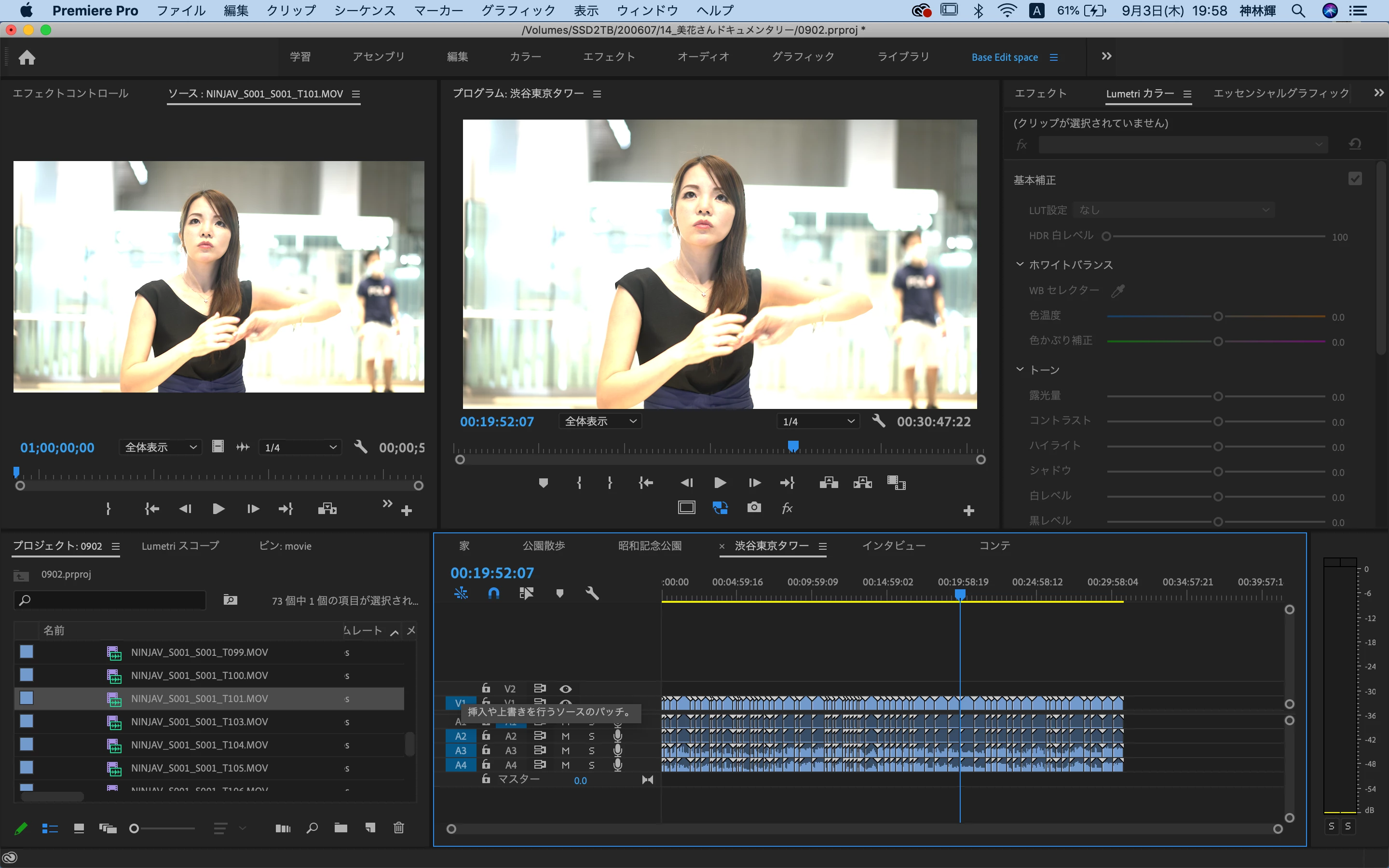Image resolution: width=1389 pixels, height=868 pixels.
Task: Toggle V2 track output eye
Action: [565, 688]
